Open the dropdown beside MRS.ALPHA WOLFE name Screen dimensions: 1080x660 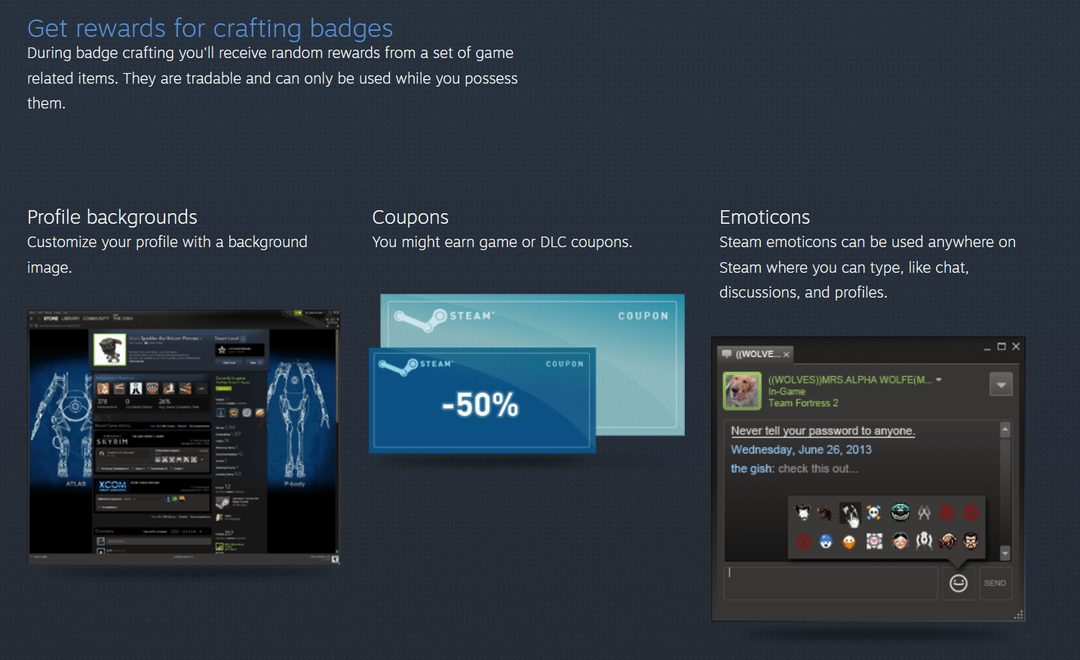click(x=938, y=380)
